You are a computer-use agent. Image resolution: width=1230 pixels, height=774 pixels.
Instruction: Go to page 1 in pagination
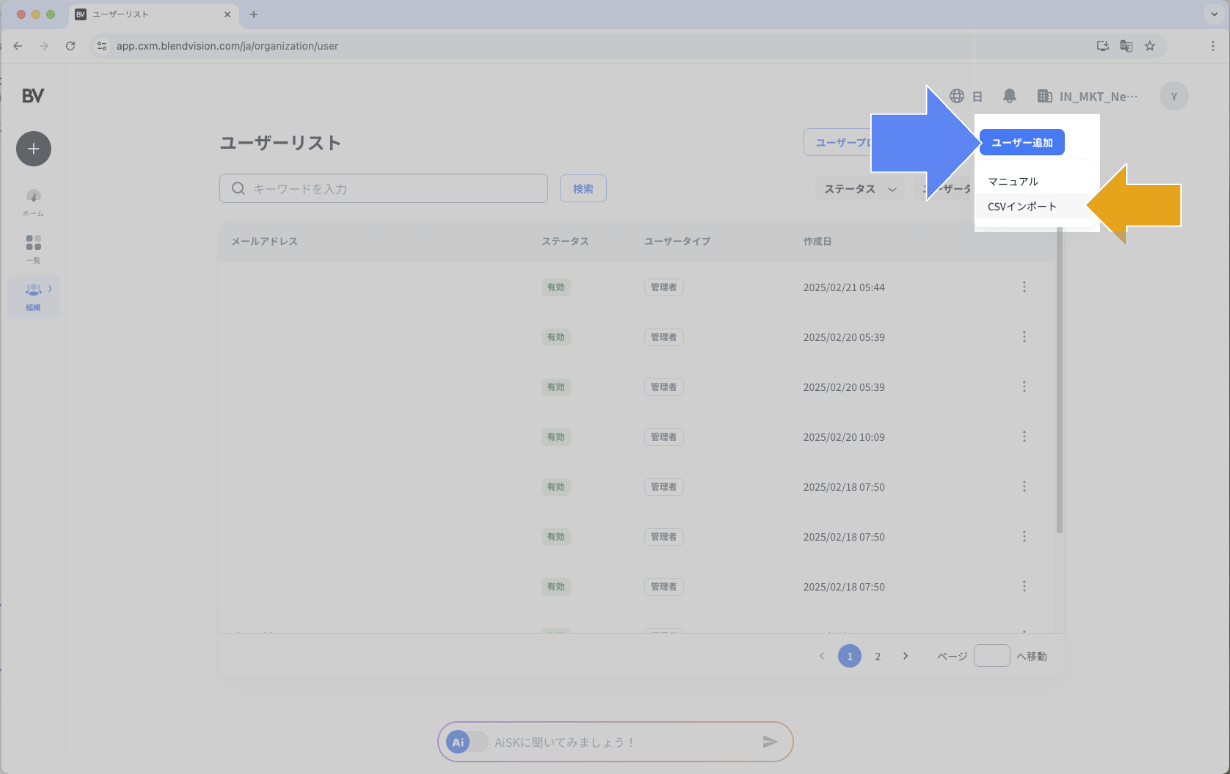point(850,656)
